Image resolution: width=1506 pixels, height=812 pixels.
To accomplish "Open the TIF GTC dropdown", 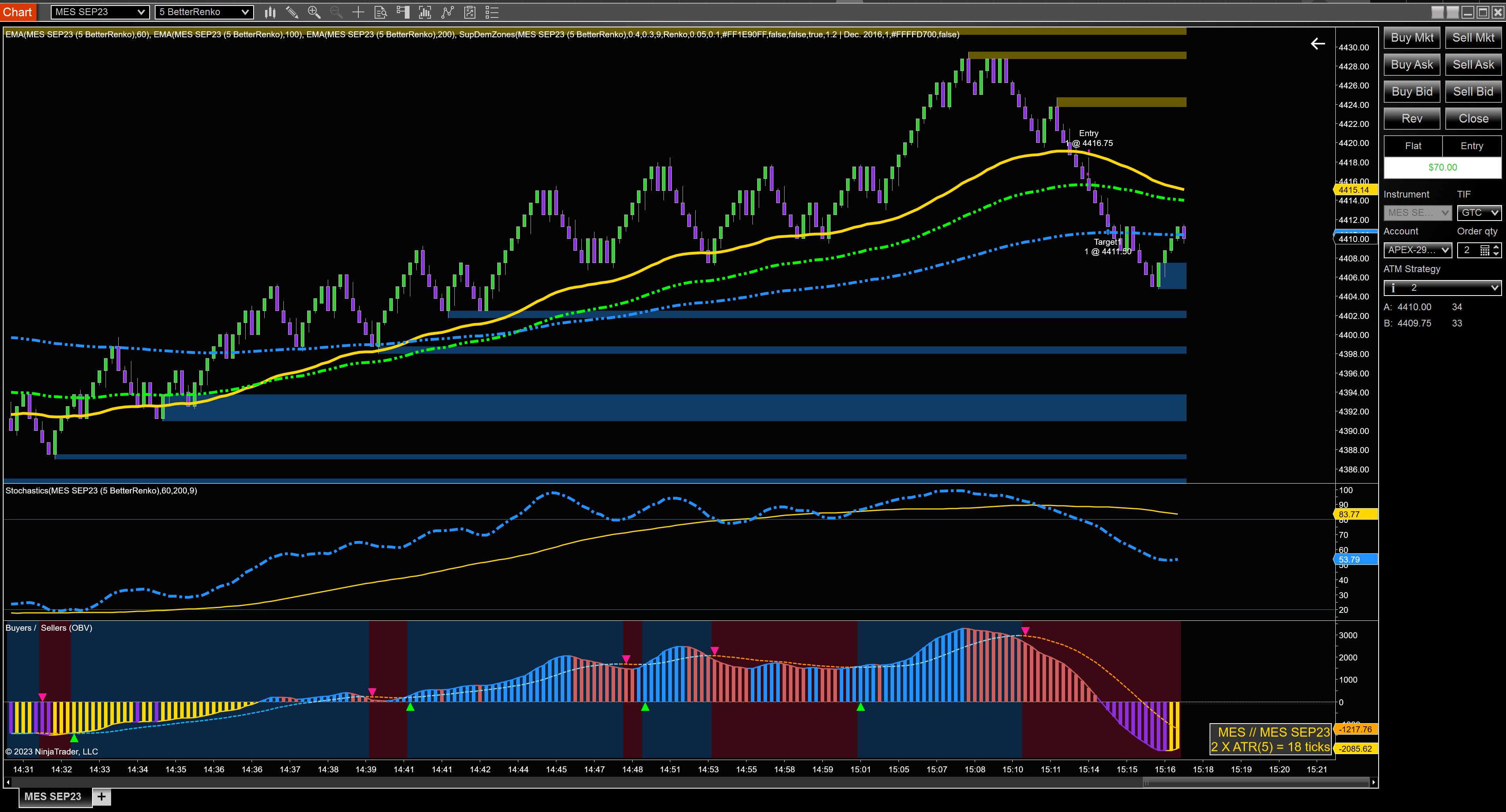I will [x=1479, y=213].
